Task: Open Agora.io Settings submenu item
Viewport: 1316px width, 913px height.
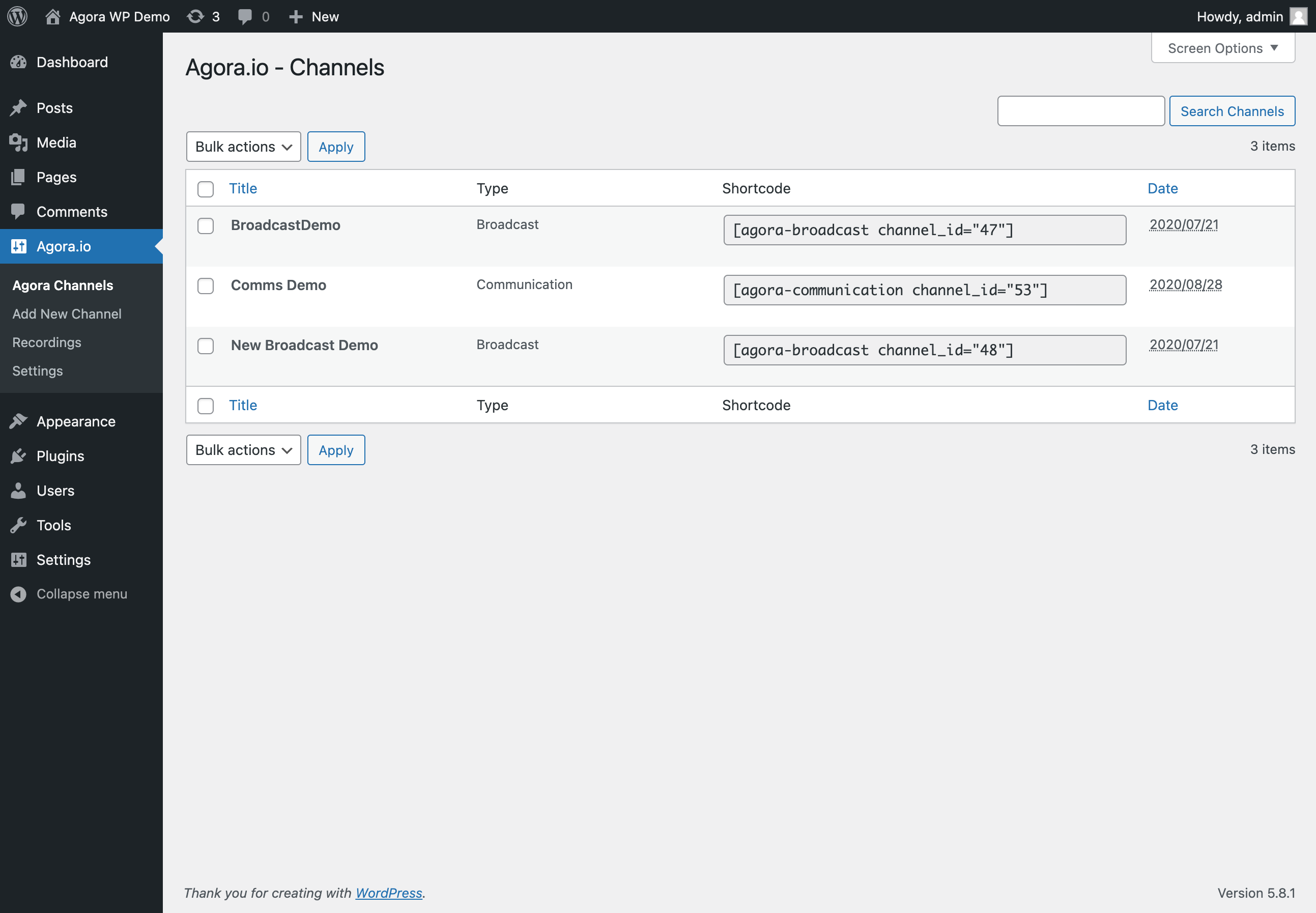Action: (x=38, y=370)
